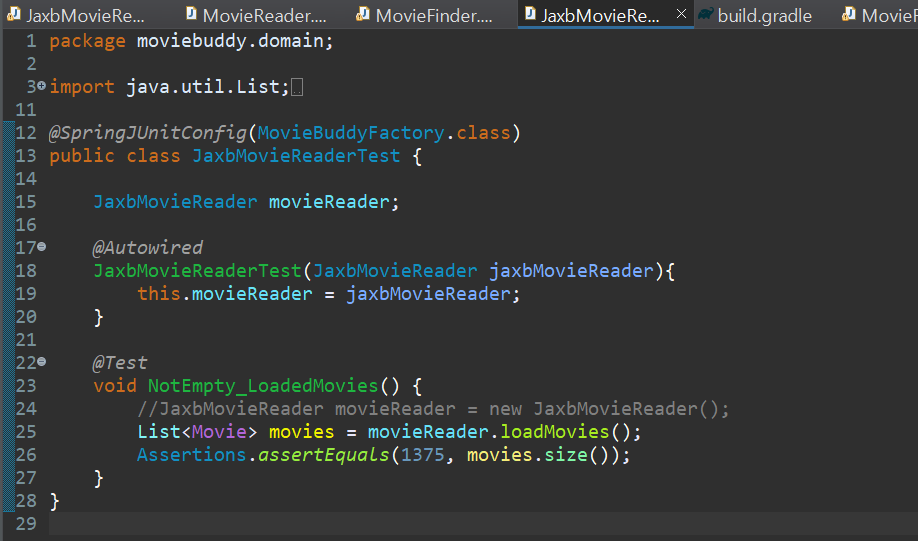Click the loadMovies method call
The height and width of the screenshot is (541, 918).
[x=555, y=432]
